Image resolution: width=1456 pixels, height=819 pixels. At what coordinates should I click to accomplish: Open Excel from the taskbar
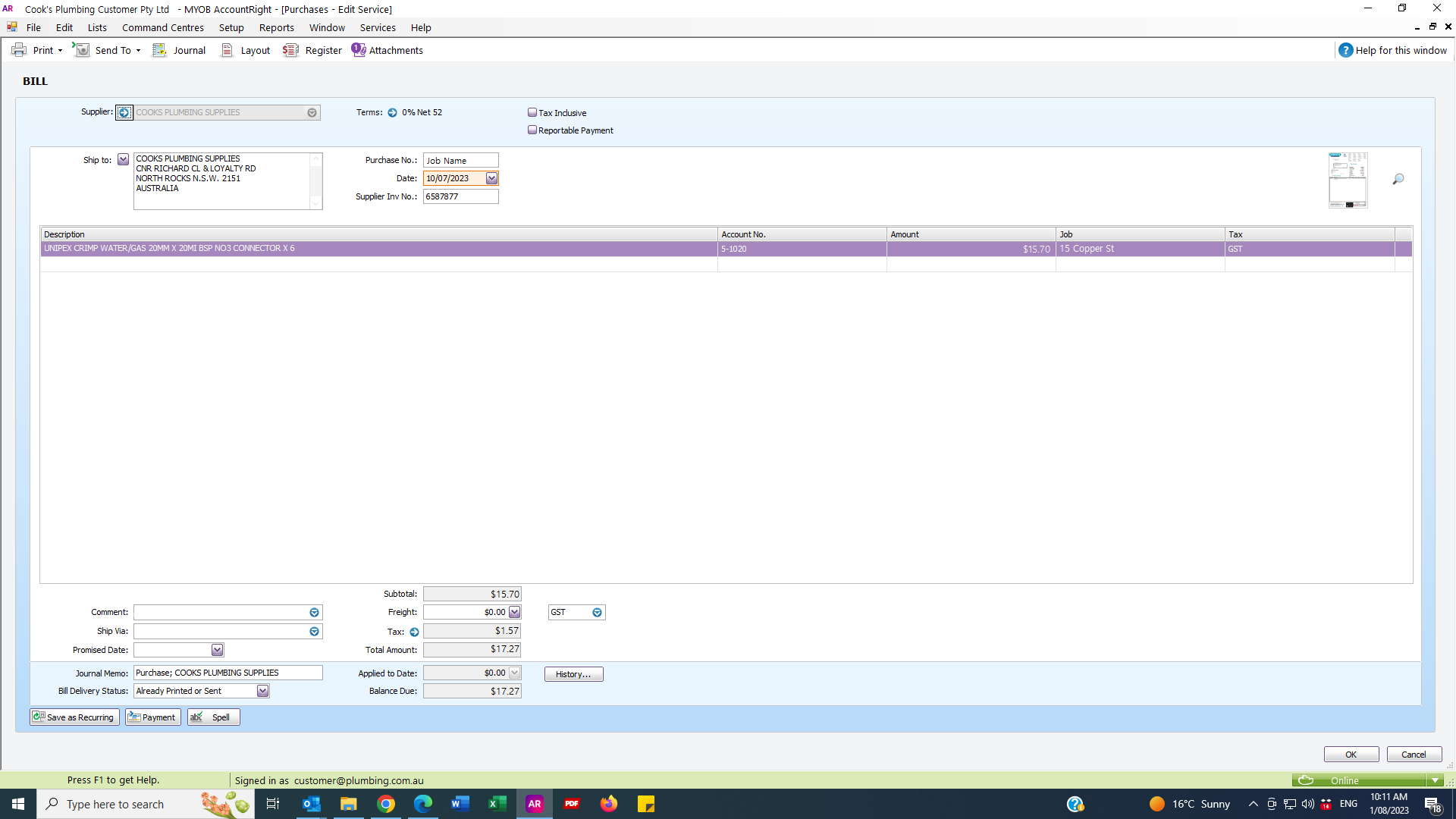(x=497, y=804)
